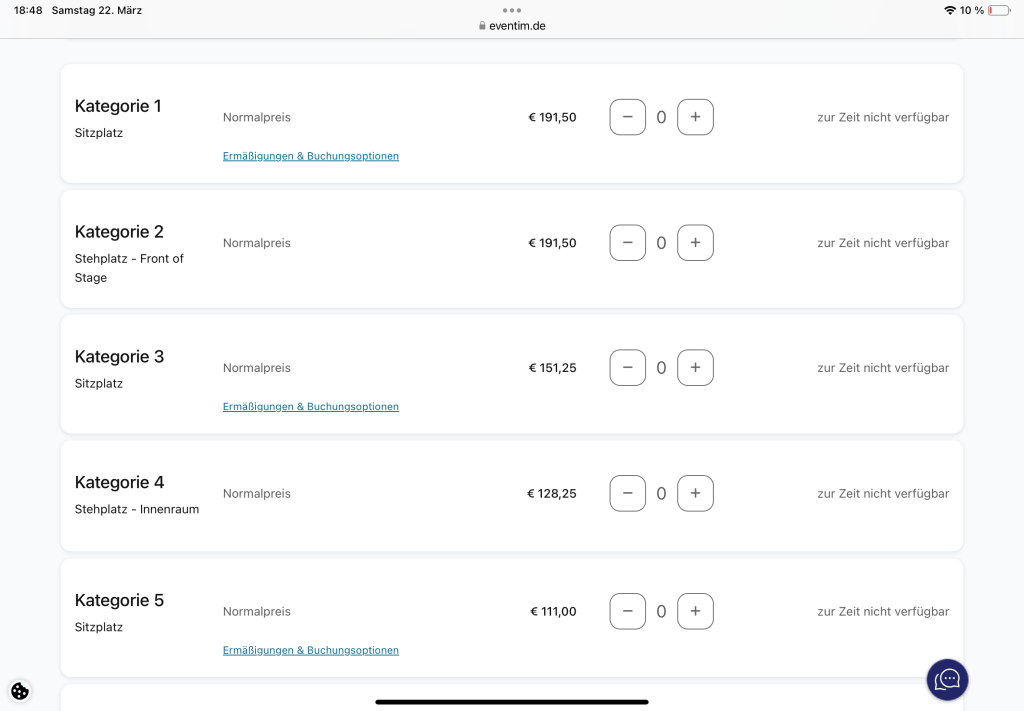Viewport: 1024px width, 711px height.
Task: Tap plus for Kategorie 4 Innenraum
Action: point(695,493)
